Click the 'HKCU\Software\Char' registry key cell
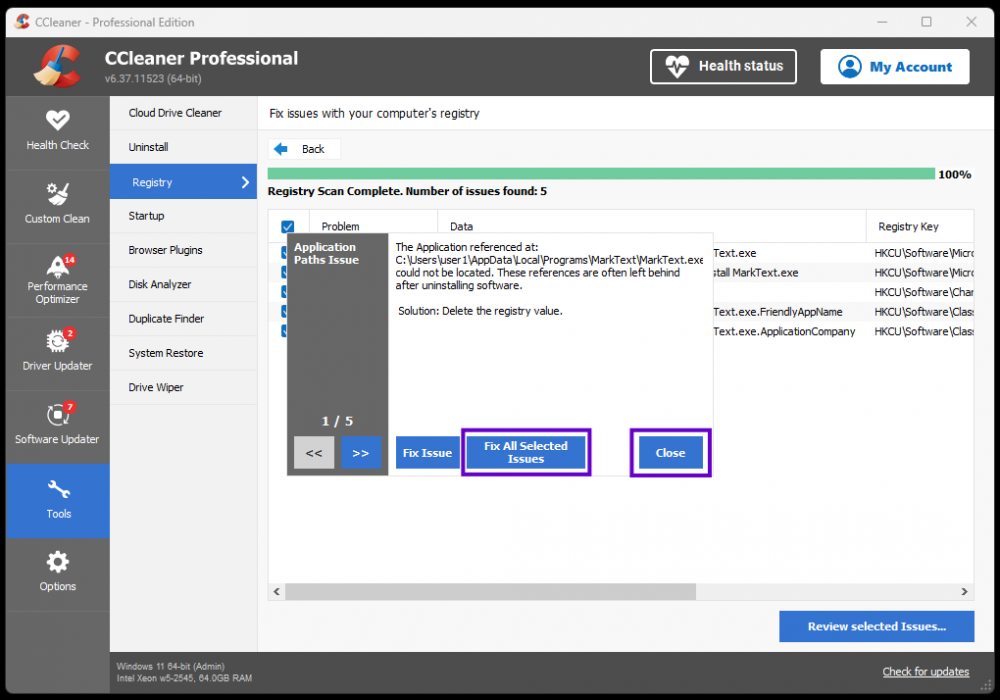The height and width of the screenshot is (700, 1000). pyautogui.click(x=923, y=292)
